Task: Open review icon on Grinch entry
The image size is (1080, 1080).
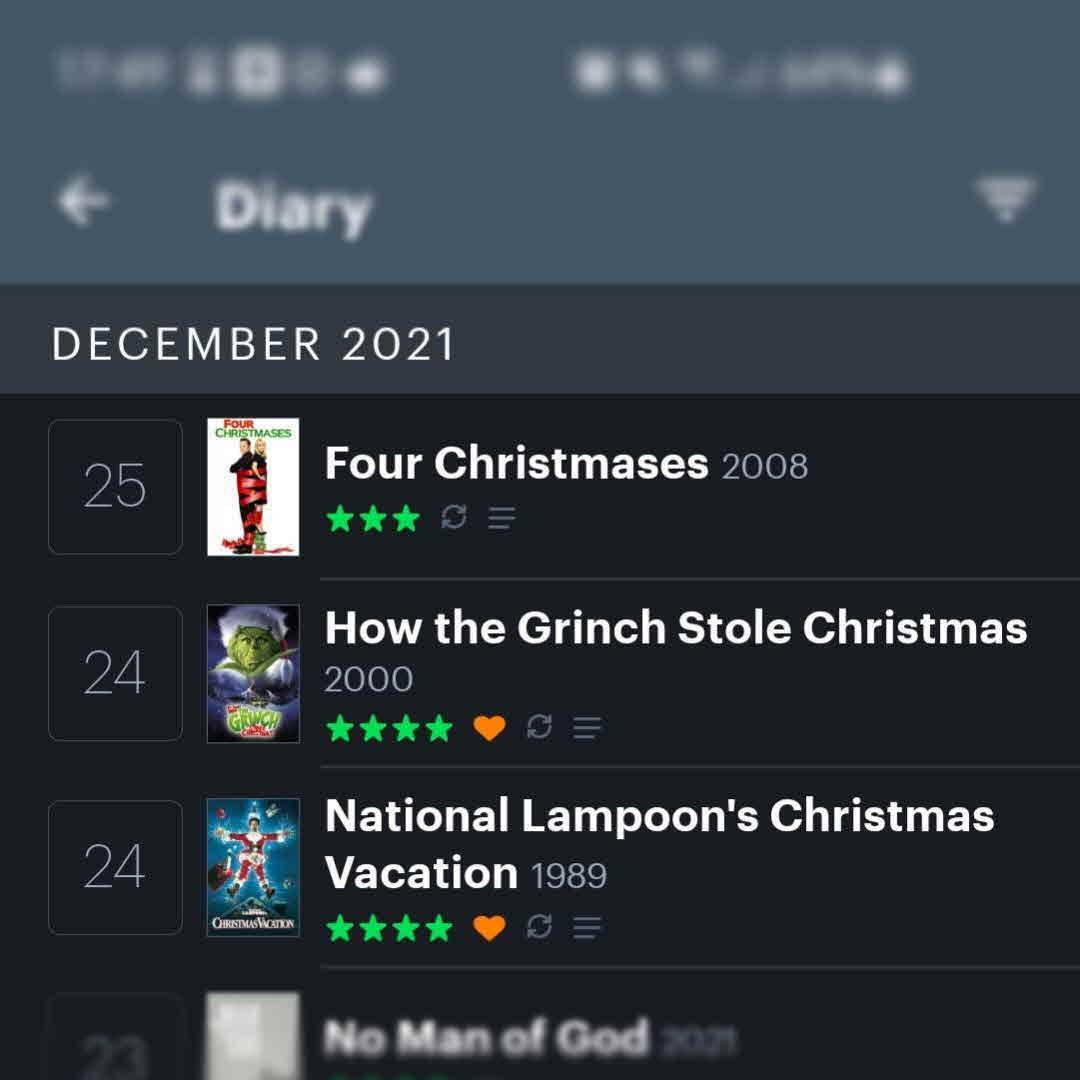Action: (x=587, y=728)
